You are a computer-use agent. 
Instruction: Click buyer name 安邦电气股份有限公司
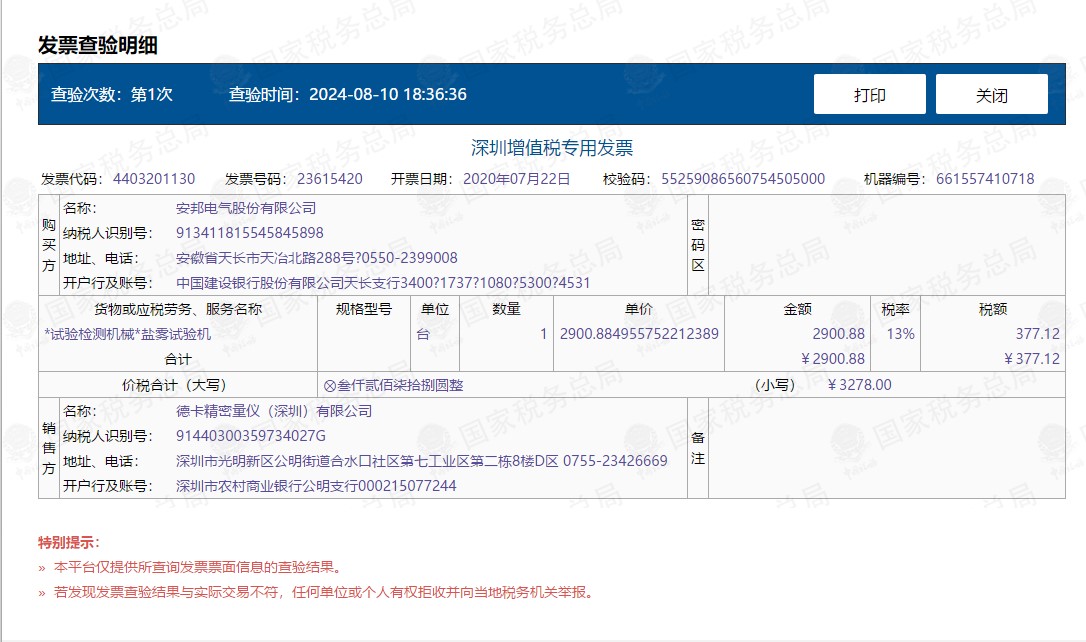point(246,208)
